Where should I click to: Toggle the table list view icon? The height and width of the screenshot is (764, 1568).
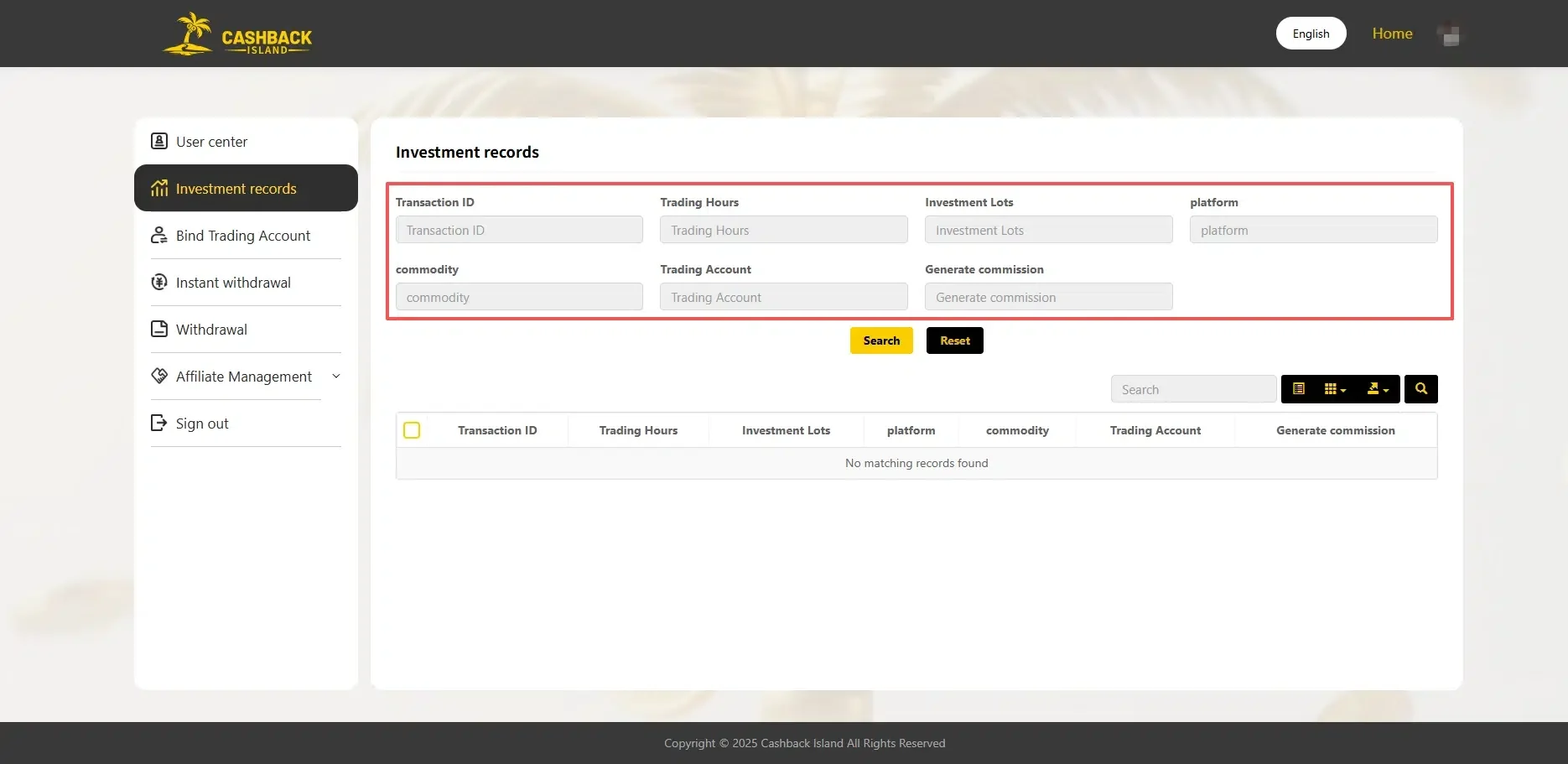point(1299,388)
